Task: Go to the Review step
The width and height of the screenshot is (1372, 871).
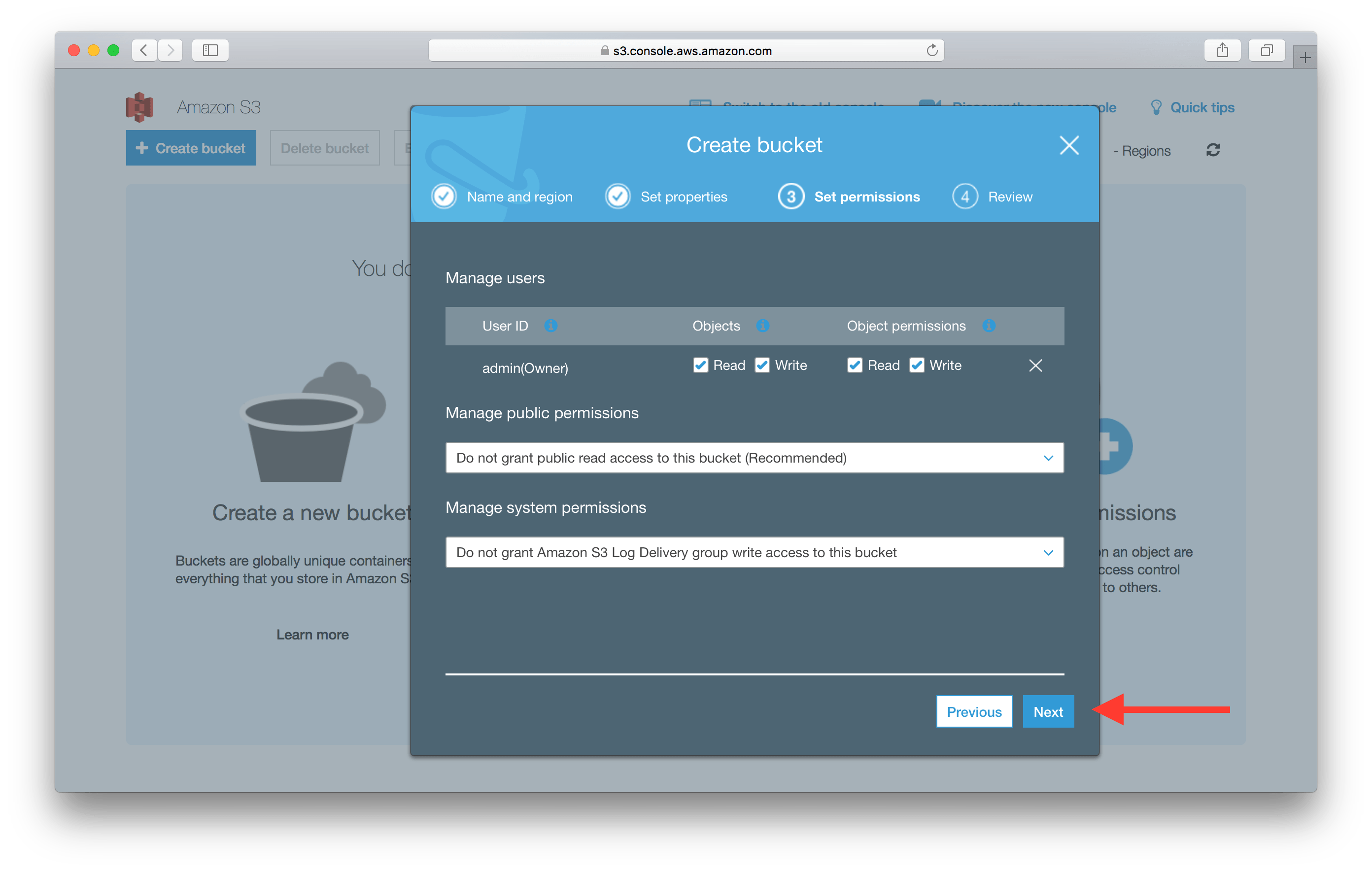Action: 994,196
